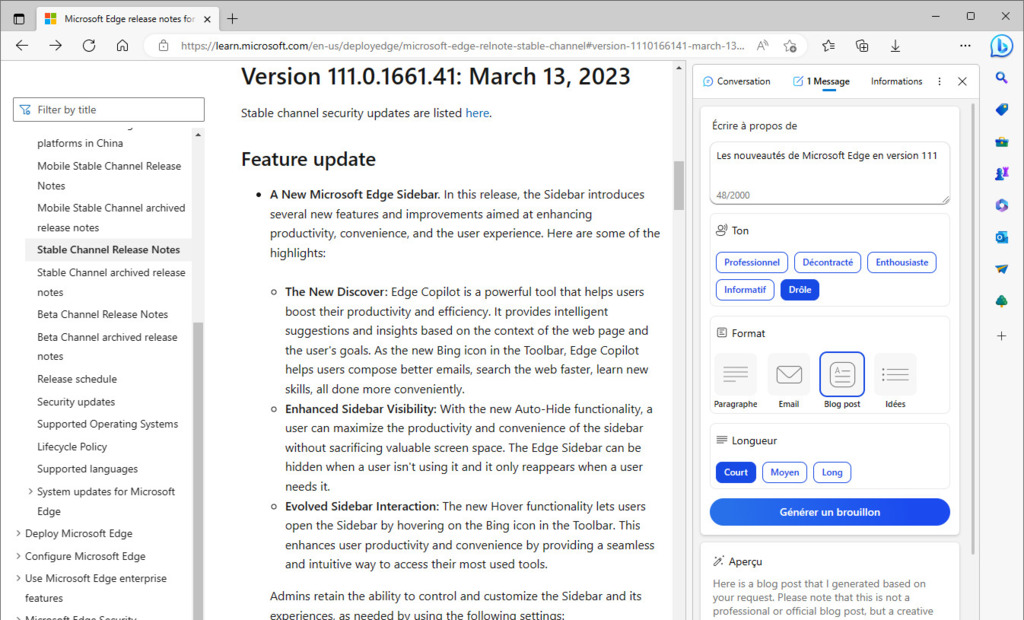Select the Enthousiaste tone

[901, 261]
